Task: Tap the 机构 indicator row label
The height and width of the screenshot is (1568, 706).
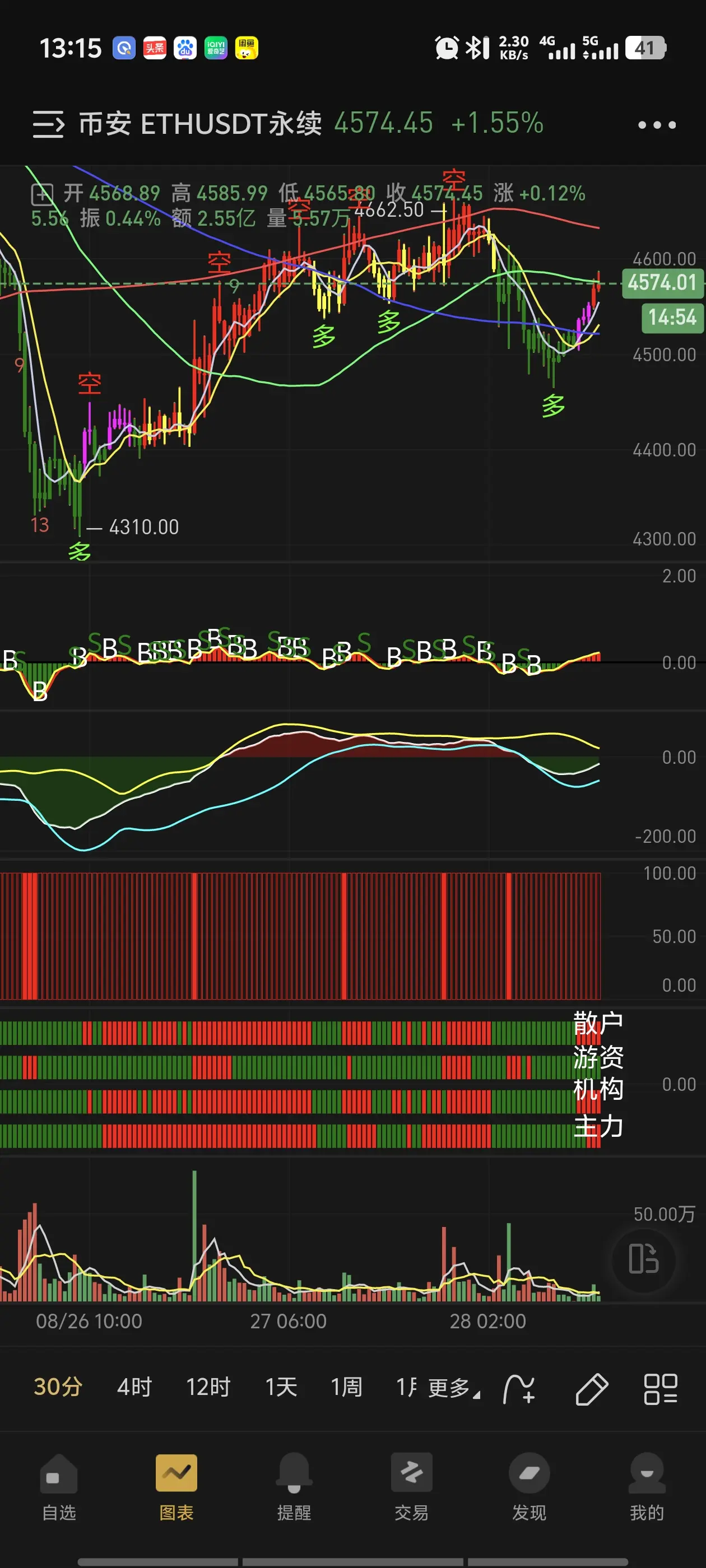Action: (x=598, y=1089)
